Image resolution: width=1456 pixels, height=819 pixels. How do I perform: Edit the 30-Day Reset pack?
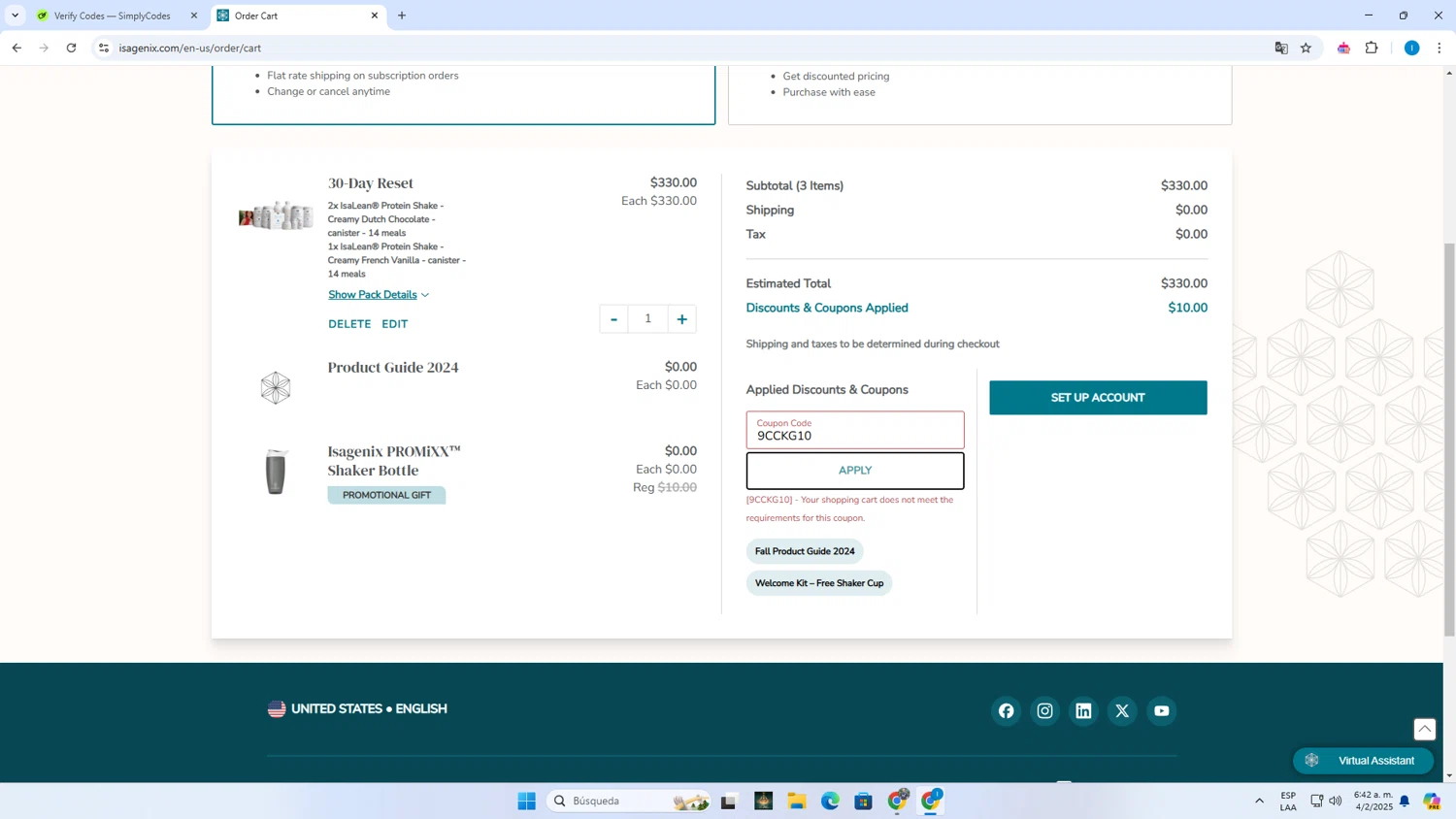click(x=394, y=324)
